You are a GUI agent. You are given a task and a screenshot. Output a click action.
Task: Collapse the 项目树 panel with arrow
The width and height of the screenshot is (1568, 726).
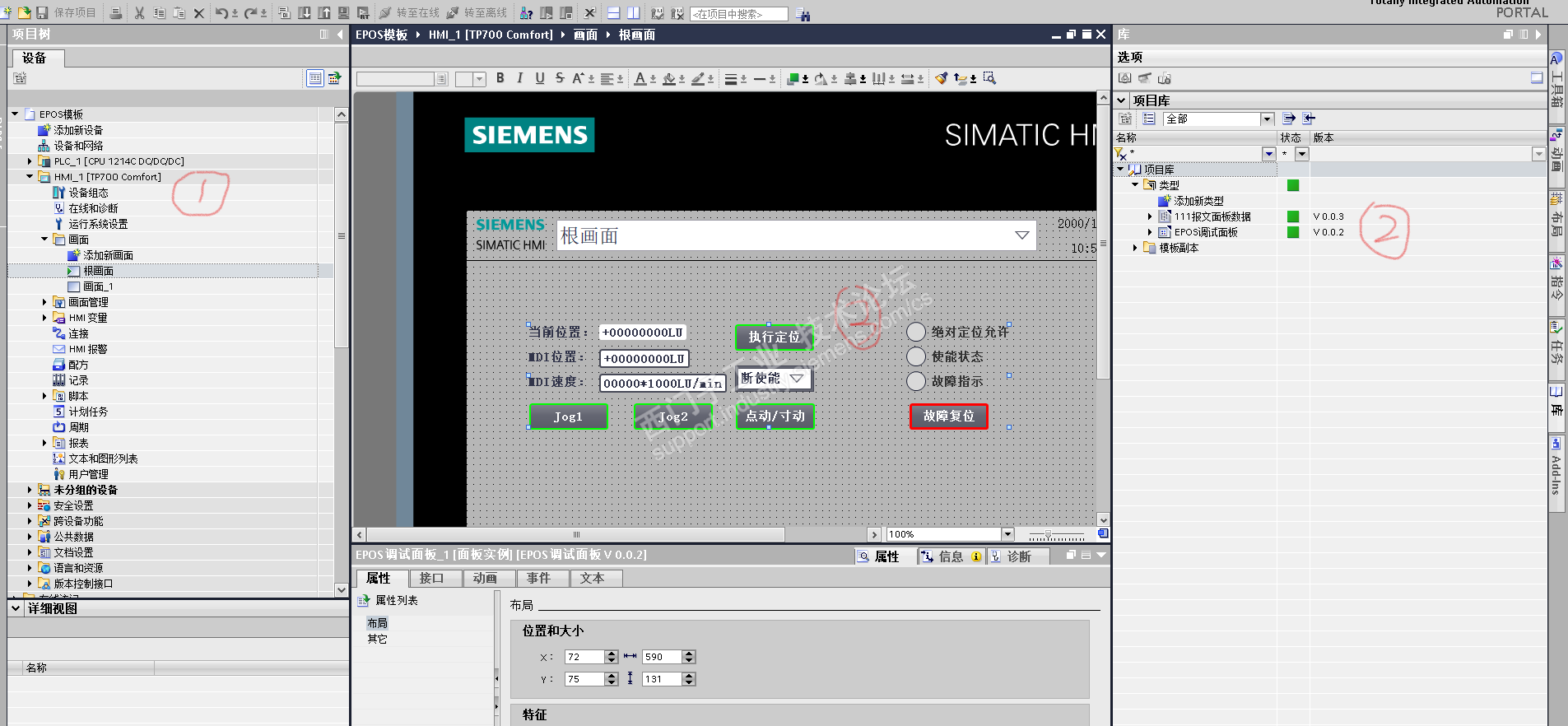[x=339, y=35]
